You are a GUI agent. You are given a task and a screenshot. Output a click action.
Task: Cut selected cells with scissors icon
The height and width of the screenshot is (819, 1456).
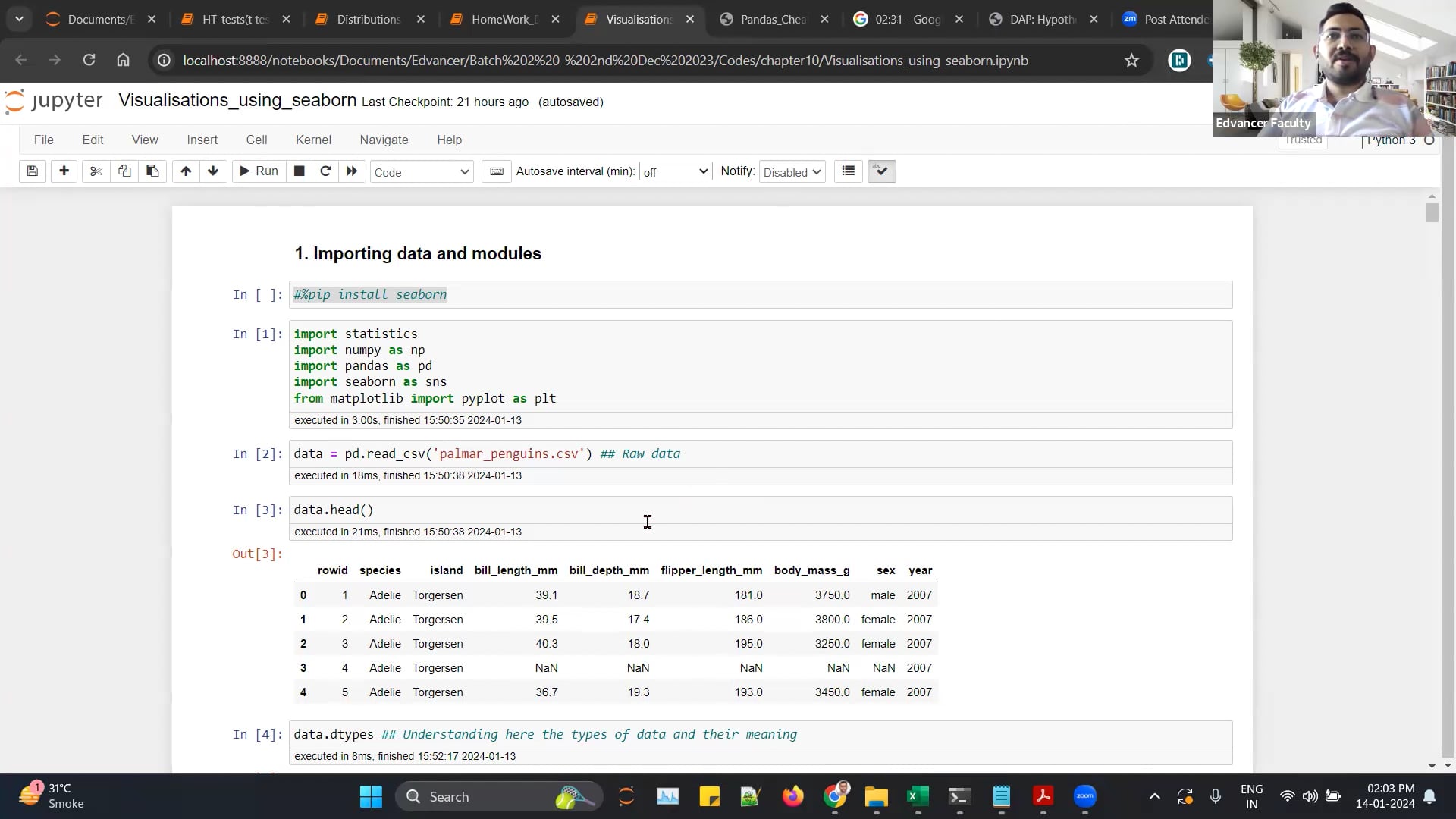[x=96, y=171]
